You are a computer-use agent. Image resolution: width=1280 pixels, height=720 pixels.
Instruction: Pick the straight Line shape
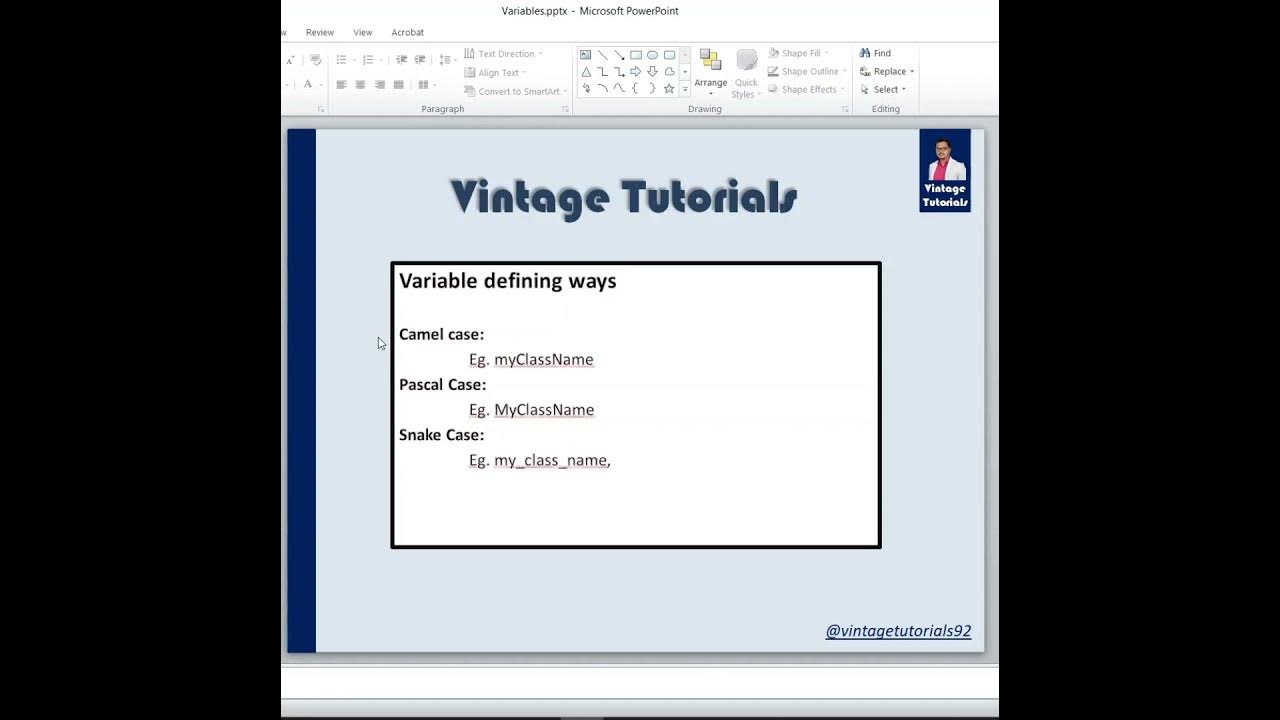coord(603,55)
